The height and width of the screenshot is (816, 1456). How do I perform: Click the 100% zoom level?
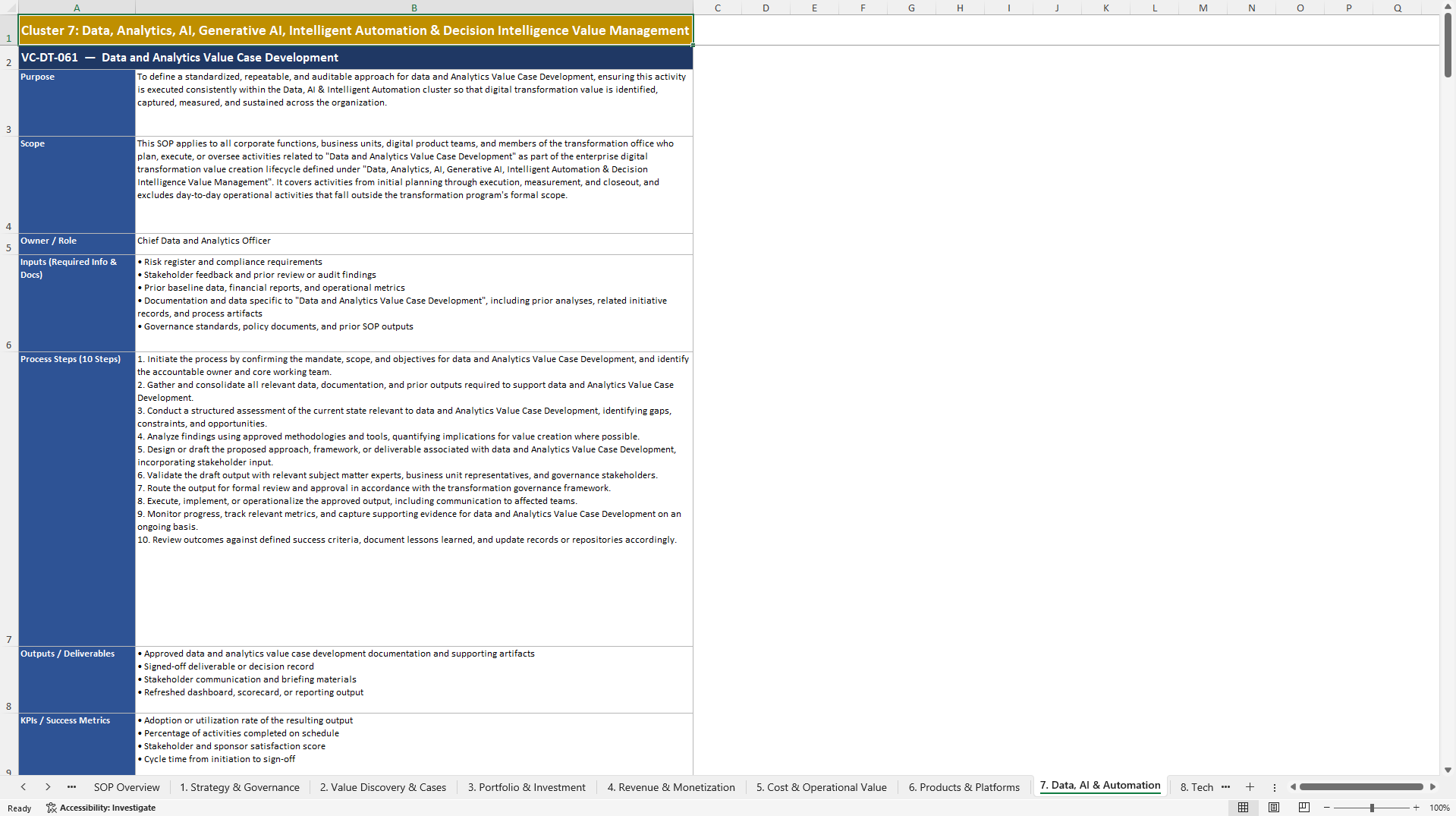tap(1439, 808)
